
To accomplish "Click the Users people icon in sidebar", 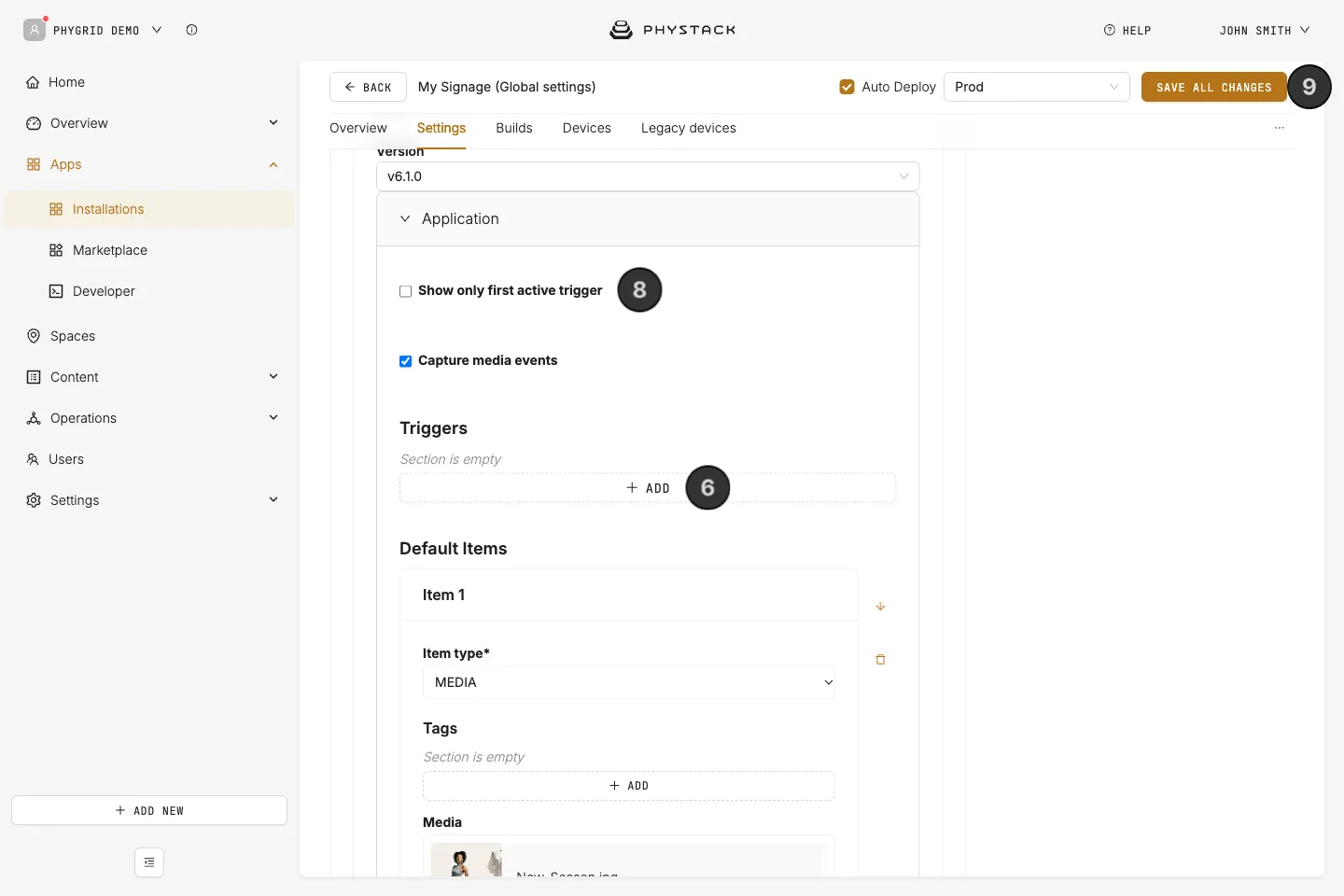I will [33, 459].
